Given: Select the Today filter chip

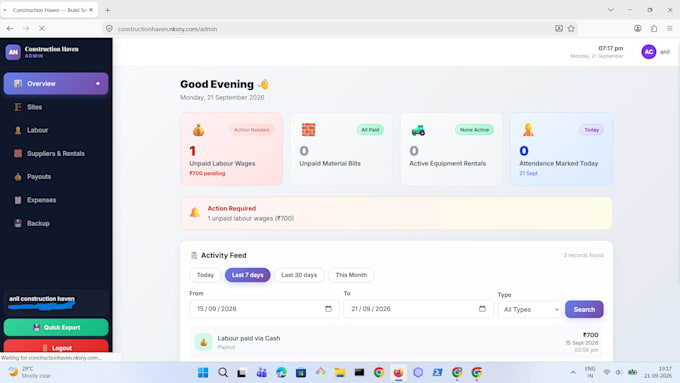Looking at the screenshot, I should (x=205, y=275).
